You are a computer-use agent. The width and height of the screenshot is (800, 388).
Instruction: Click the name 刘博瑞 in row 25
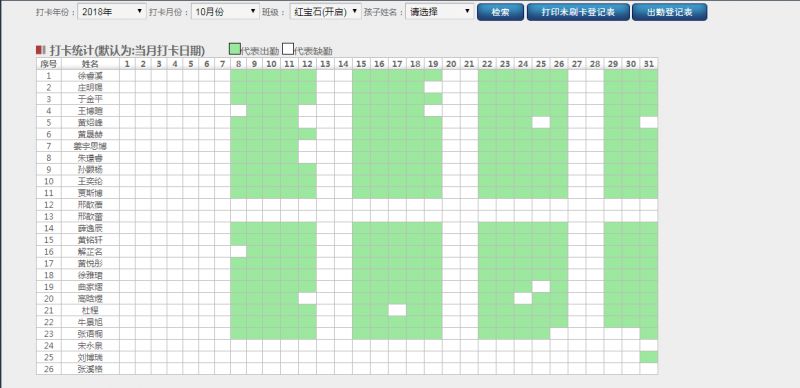click(90, 357)
